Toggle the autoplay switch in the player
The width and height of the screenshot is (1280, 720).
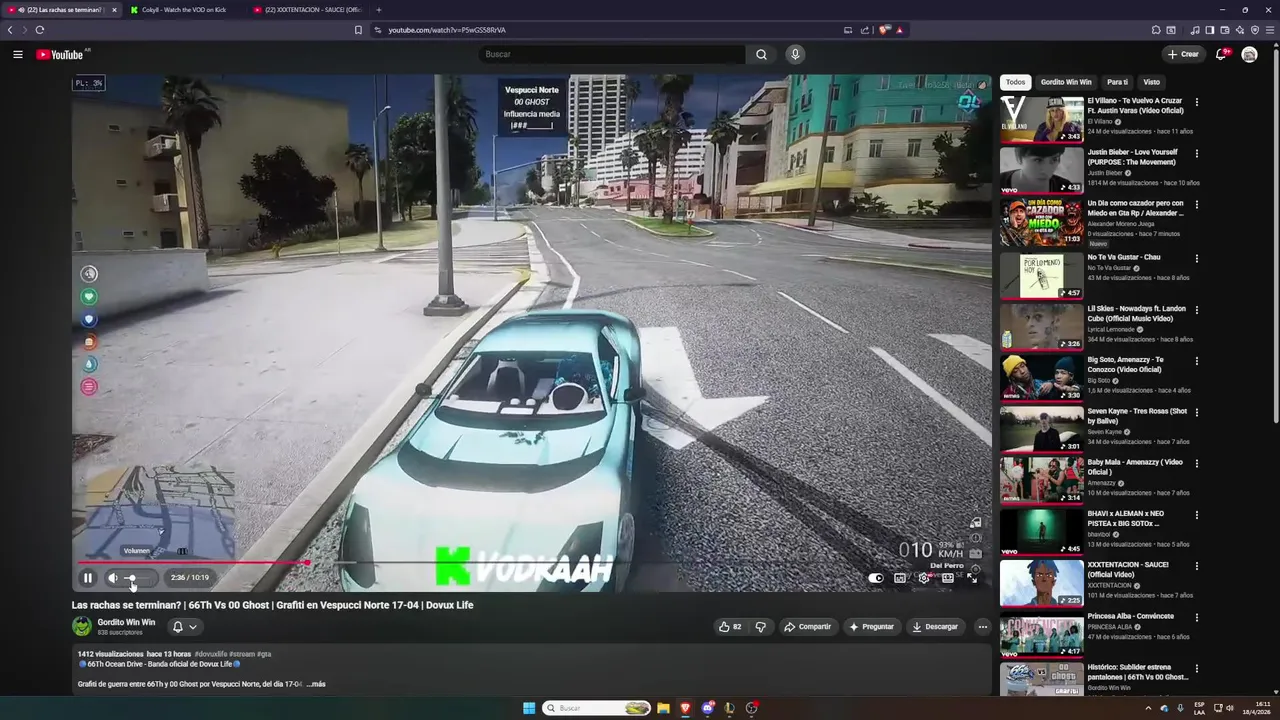pyautogui.click(x=876, y=578)
